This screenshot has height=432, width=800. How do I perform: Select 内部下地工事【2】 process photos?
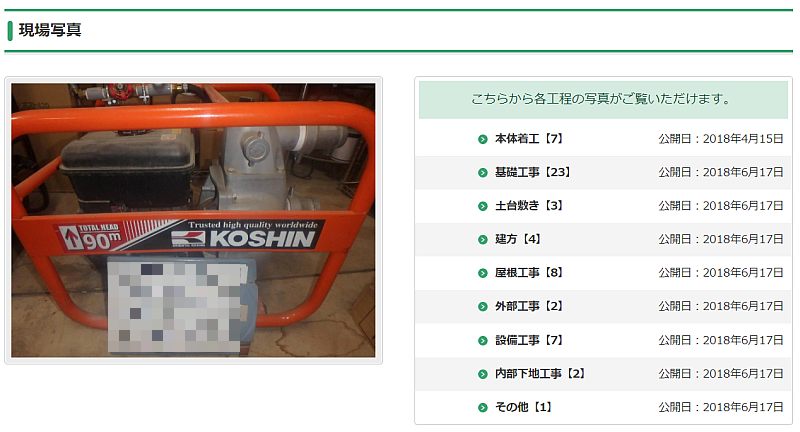pos(540,374)
